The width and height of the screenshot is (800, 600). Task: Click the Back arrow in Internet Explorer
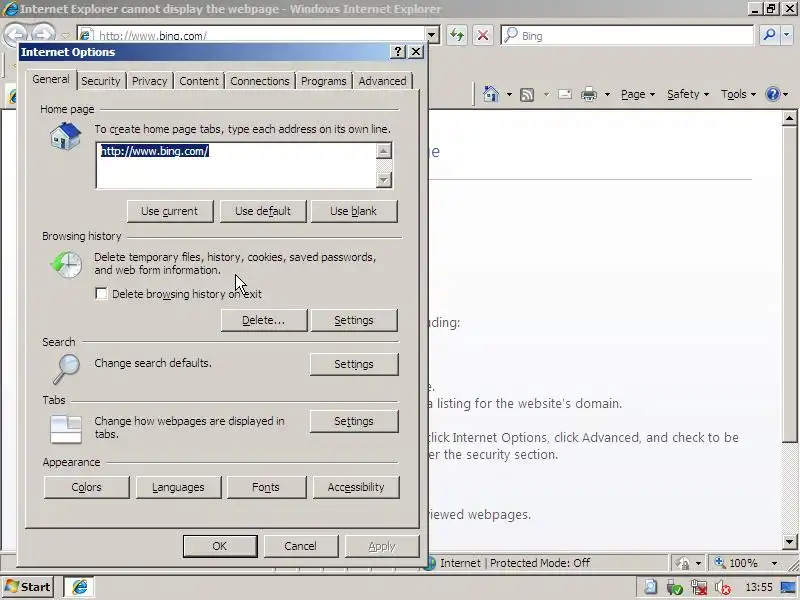pyautogui.click(x=15, y=35)
